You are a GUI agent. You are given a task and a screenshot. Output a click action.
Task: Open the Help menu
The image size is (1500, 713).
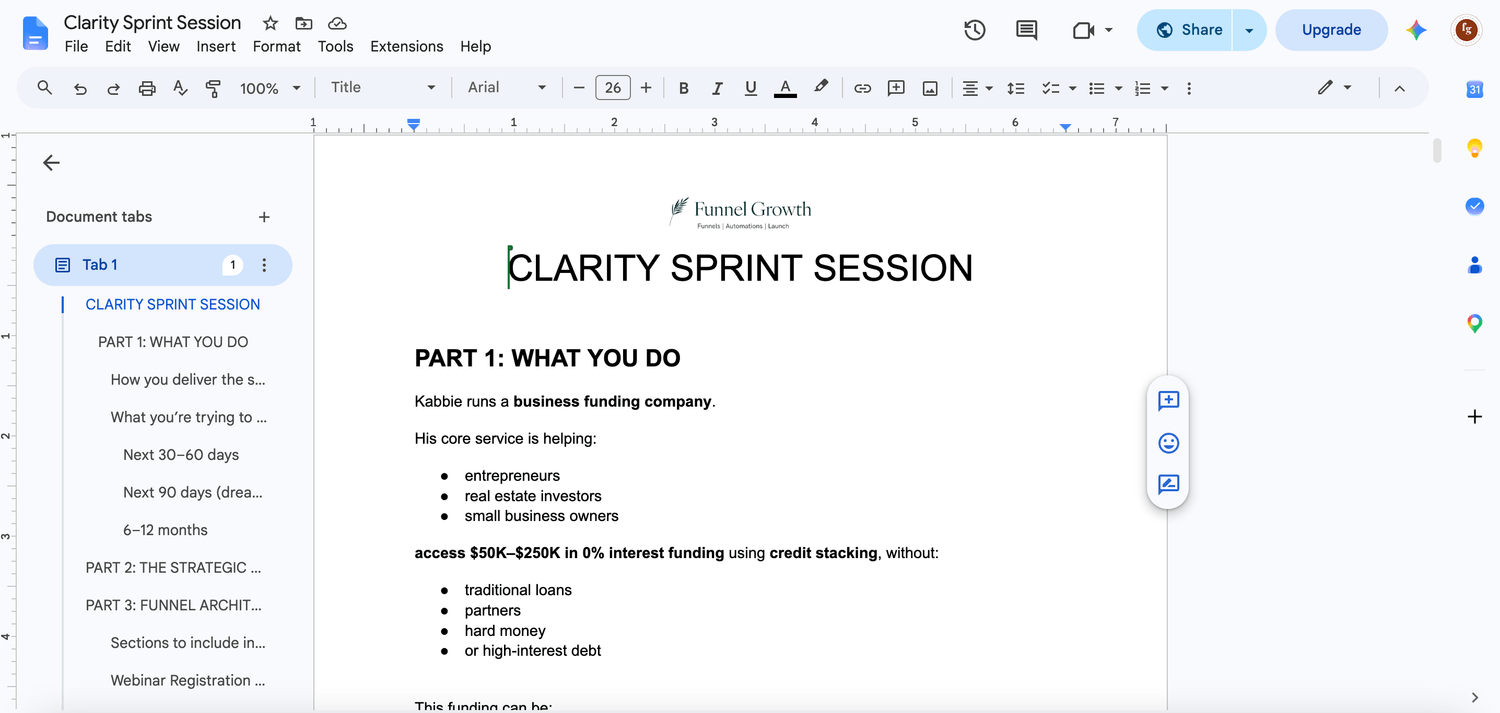(476, 46)
